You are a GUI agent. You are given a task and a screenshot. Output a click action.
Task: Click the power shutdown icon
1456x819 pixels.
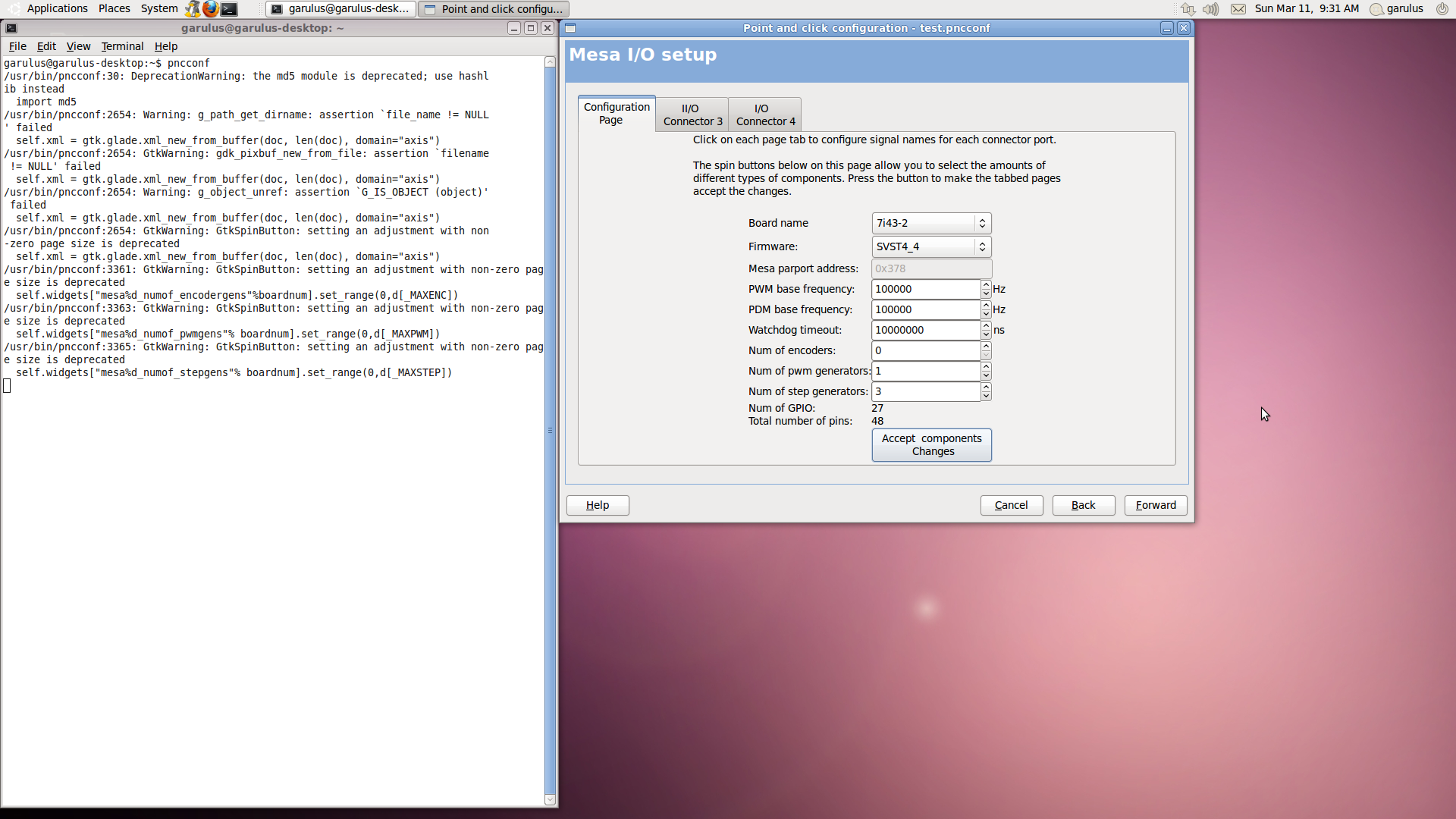(x=1442, y=9)
